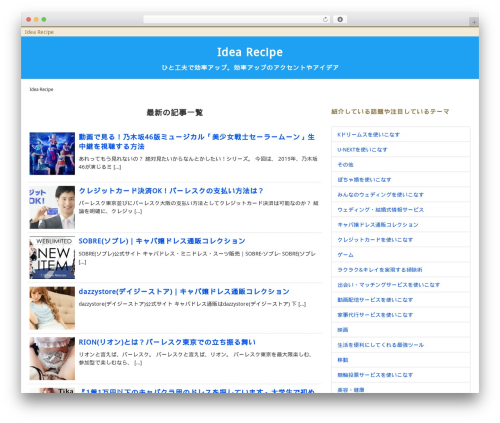Image resolution: width=500 pixels, height=423 pixels.
Task: Open category 家事代行サービスを使いこなす
Action: [x=375, y=315]
